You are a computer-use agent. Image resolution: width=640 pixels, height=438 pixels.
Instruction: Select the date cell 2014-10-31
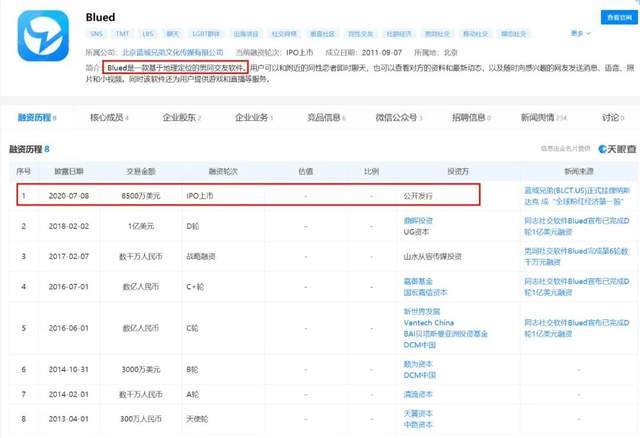(69, 369)
